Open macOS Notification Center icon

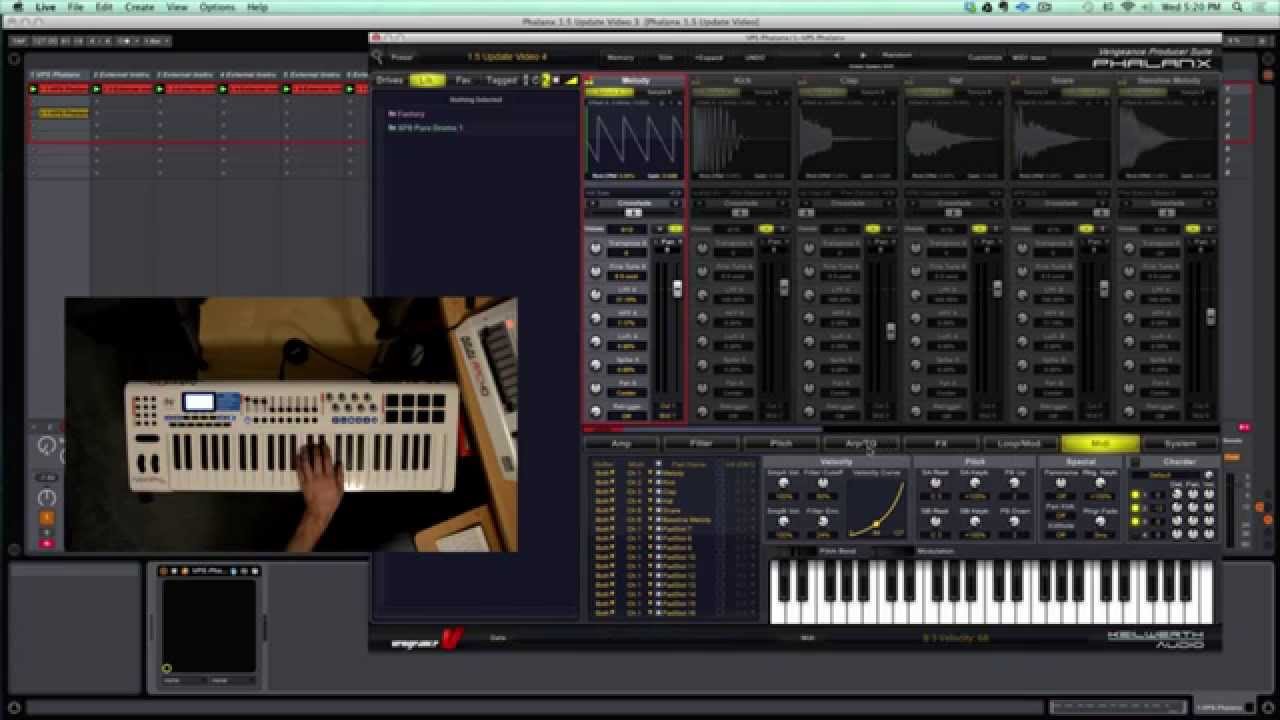coord(1262,7)
